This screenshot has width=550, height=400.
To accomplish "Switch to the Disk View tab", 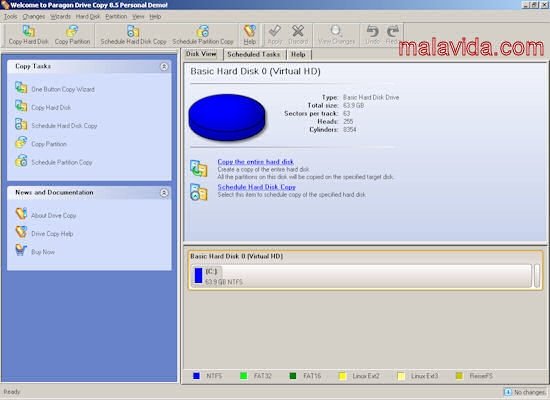I will (201, 54).
